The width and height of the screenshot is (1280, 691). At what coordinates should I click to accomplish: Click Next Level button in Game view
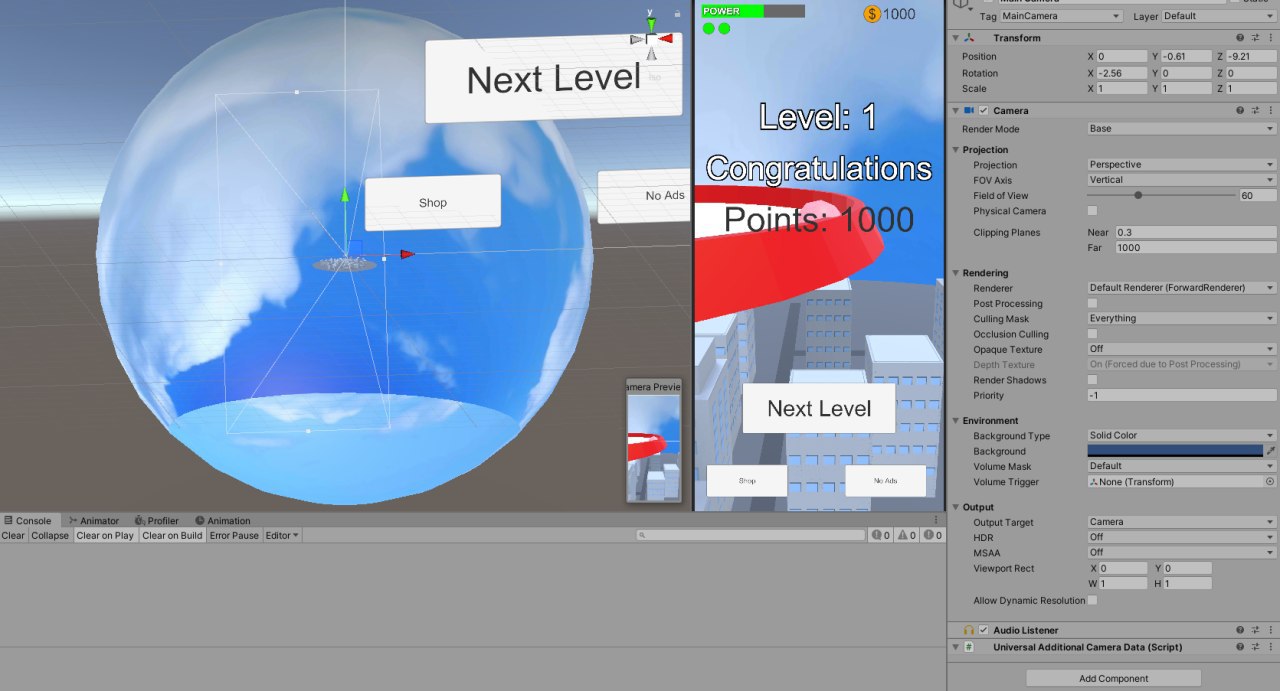[x=819, y=408]
